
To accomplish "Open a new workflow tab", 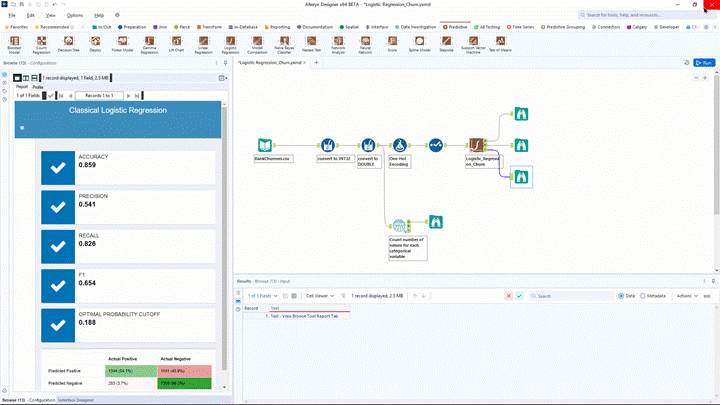I will [316, 62].
